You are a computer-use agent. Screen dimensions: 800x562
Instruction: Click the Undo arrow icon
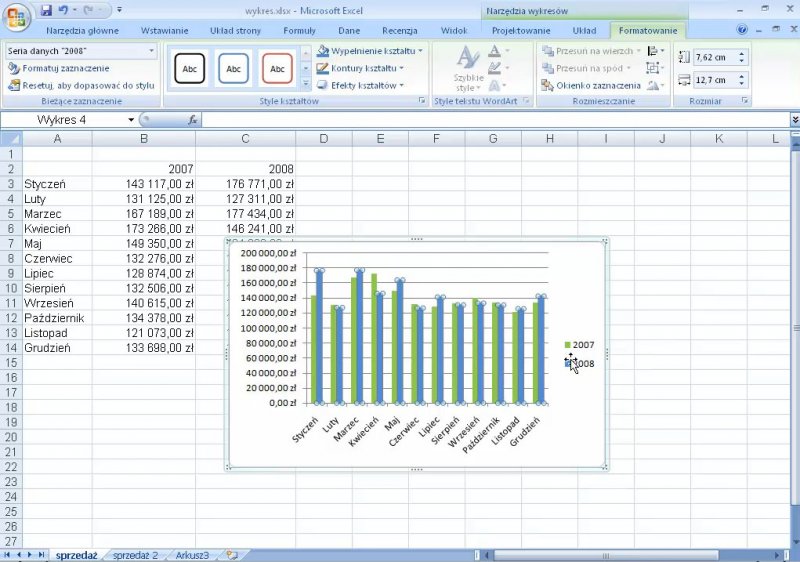click(x=63, y=10)
